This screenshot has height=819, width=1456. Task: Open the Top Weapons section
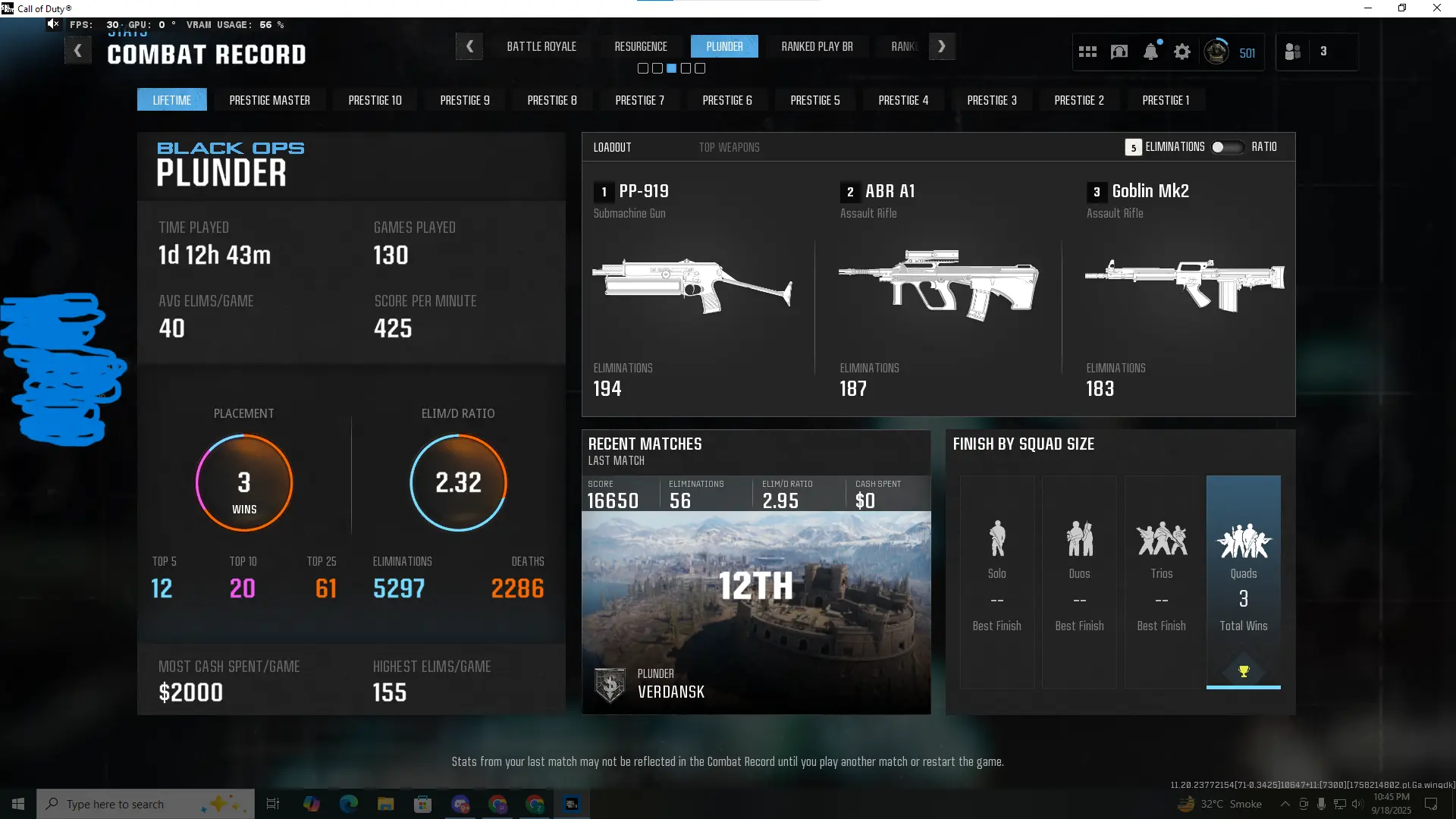click(729, 147)
